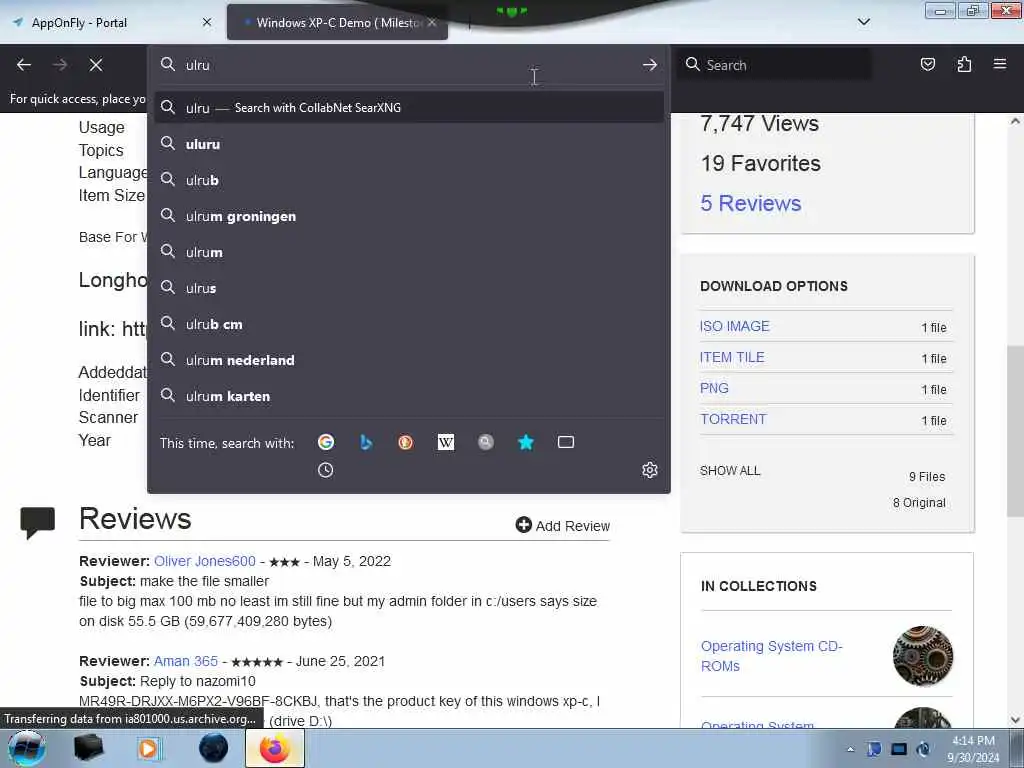Download the ISO IMAGE option
This screenshot has width=1024, height=768.
coord(735,326)
